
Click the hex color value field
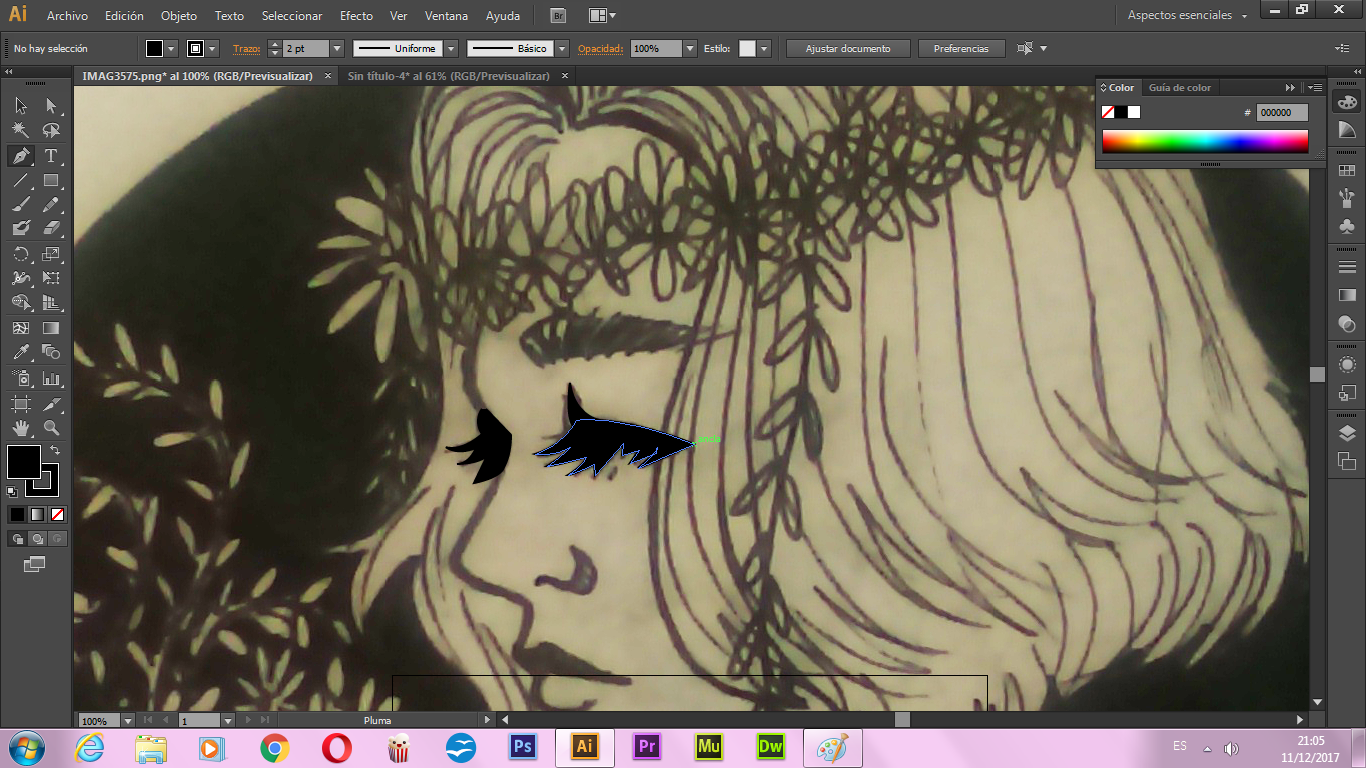tap(1282, 113)
